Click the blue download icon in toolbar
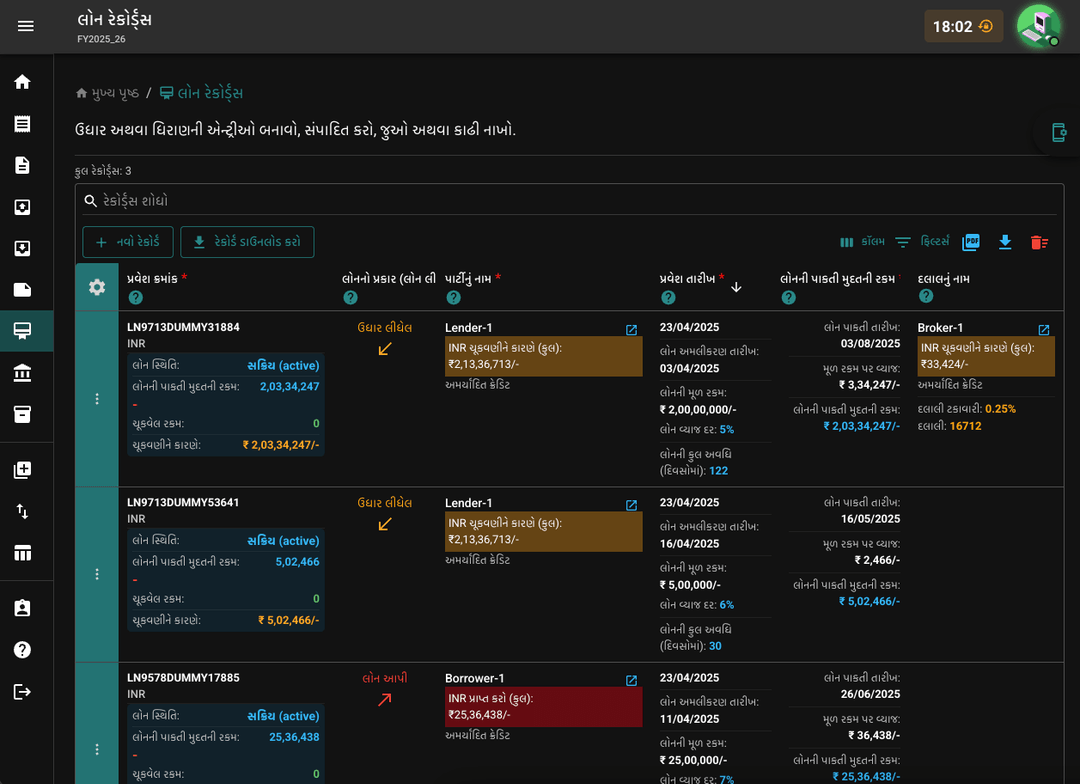1080x784 pixels. [1005, 242]
